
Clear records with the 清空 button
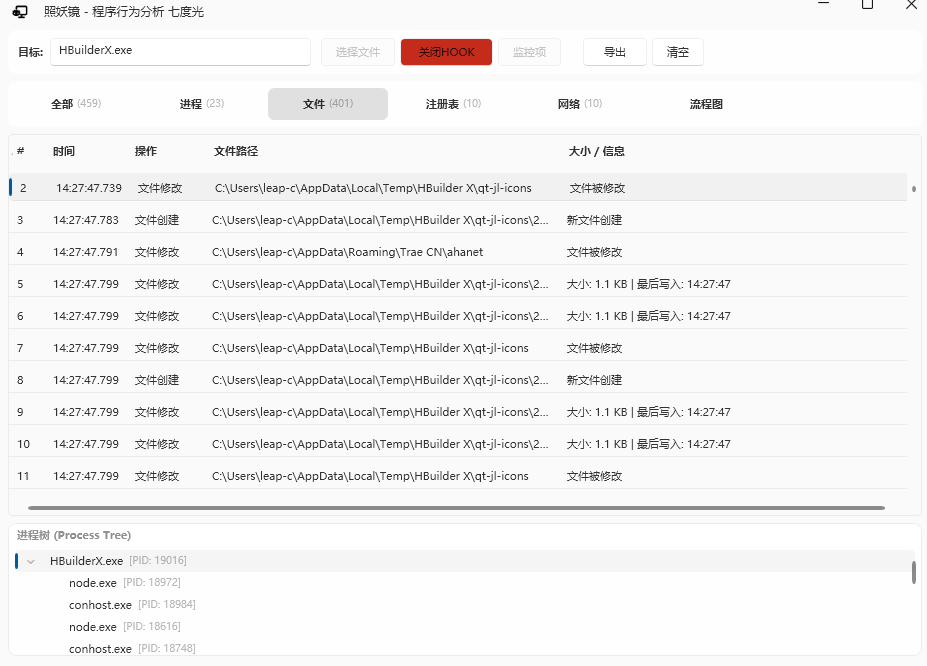678,52
